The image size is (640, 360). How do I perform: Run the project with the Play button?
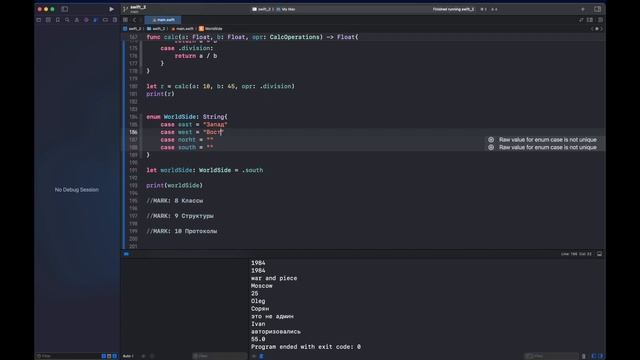coord(111,9)
